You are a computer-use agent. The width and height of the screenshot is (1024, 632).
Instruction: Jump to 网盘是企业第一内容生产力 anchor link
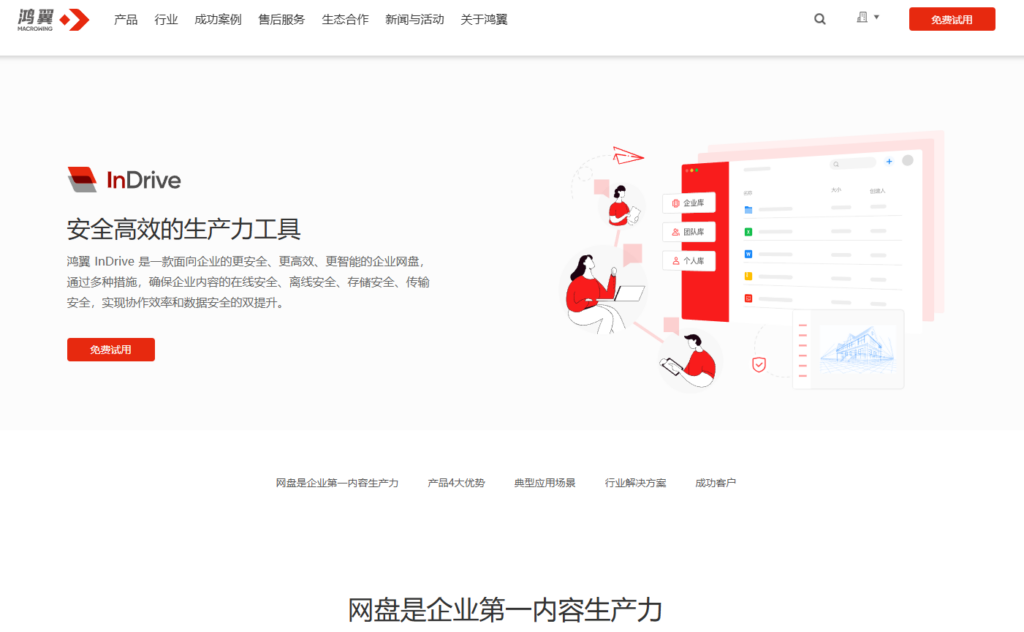tap(337, 483)
